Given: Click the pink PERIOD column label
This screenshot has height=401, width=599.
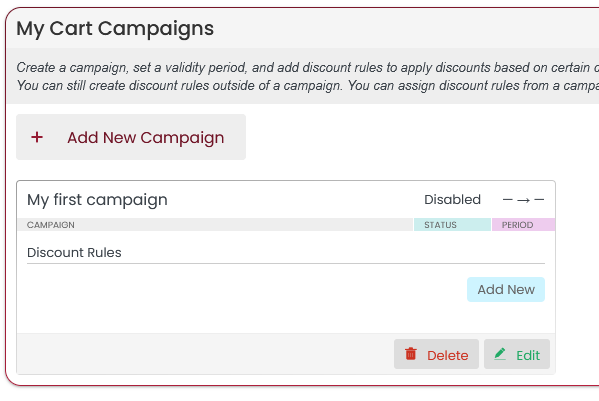Looking at the screenshot, I should 517,225.
